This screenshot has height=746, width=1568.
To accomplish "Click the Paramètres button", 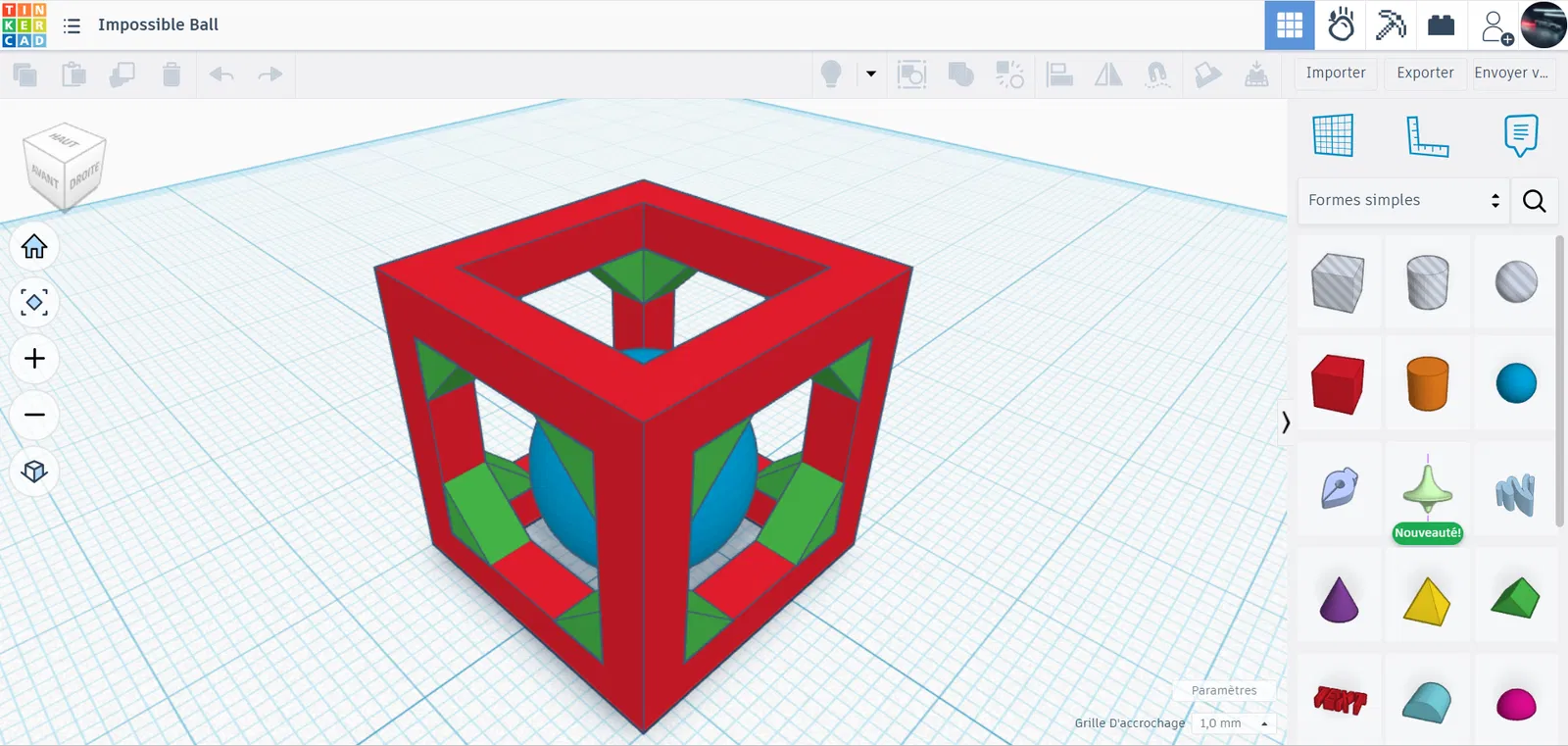I will coord(1224,690).
